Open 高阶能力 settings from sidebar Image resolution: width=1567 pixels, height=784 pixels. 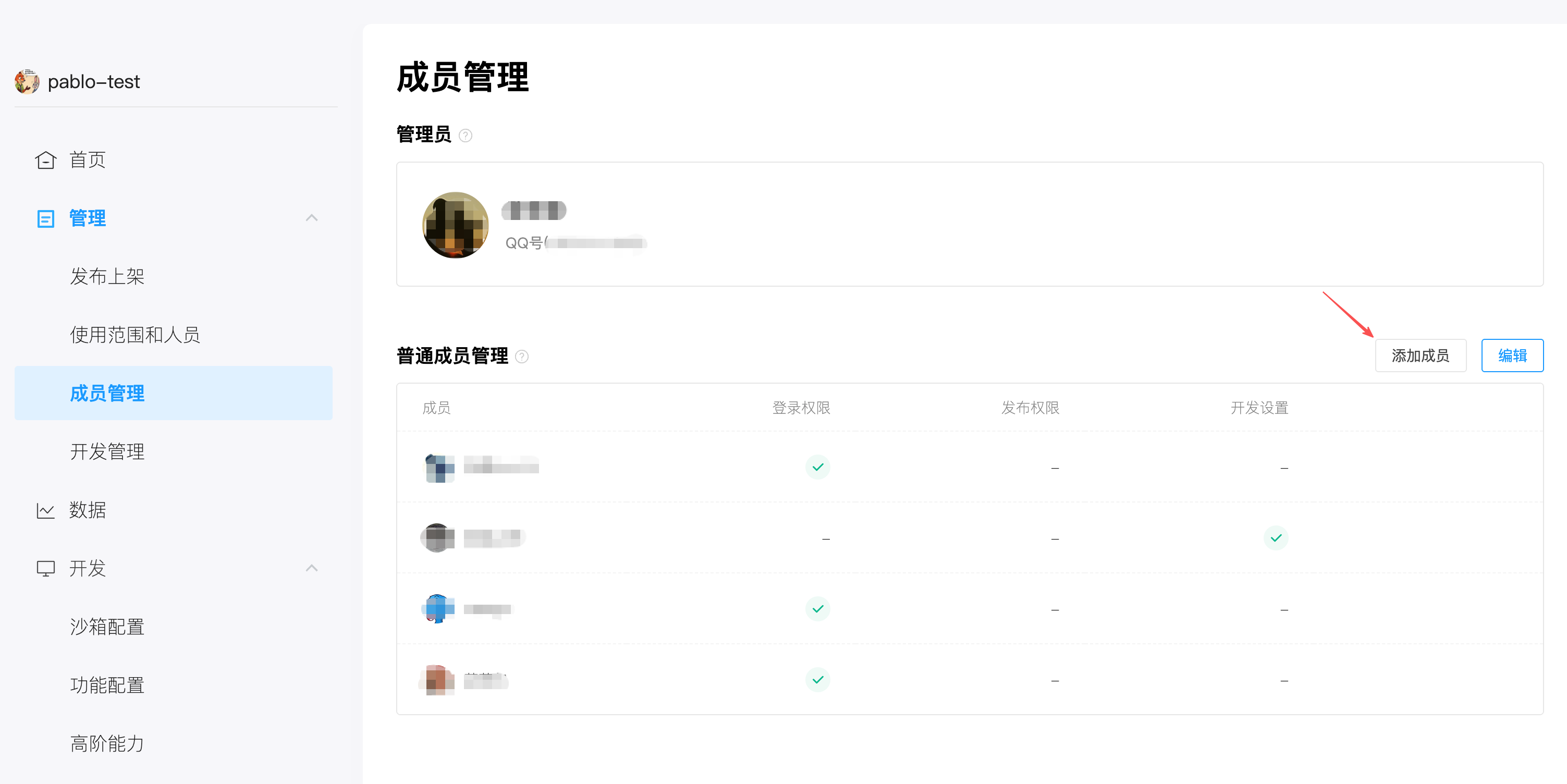click(107, 743)
